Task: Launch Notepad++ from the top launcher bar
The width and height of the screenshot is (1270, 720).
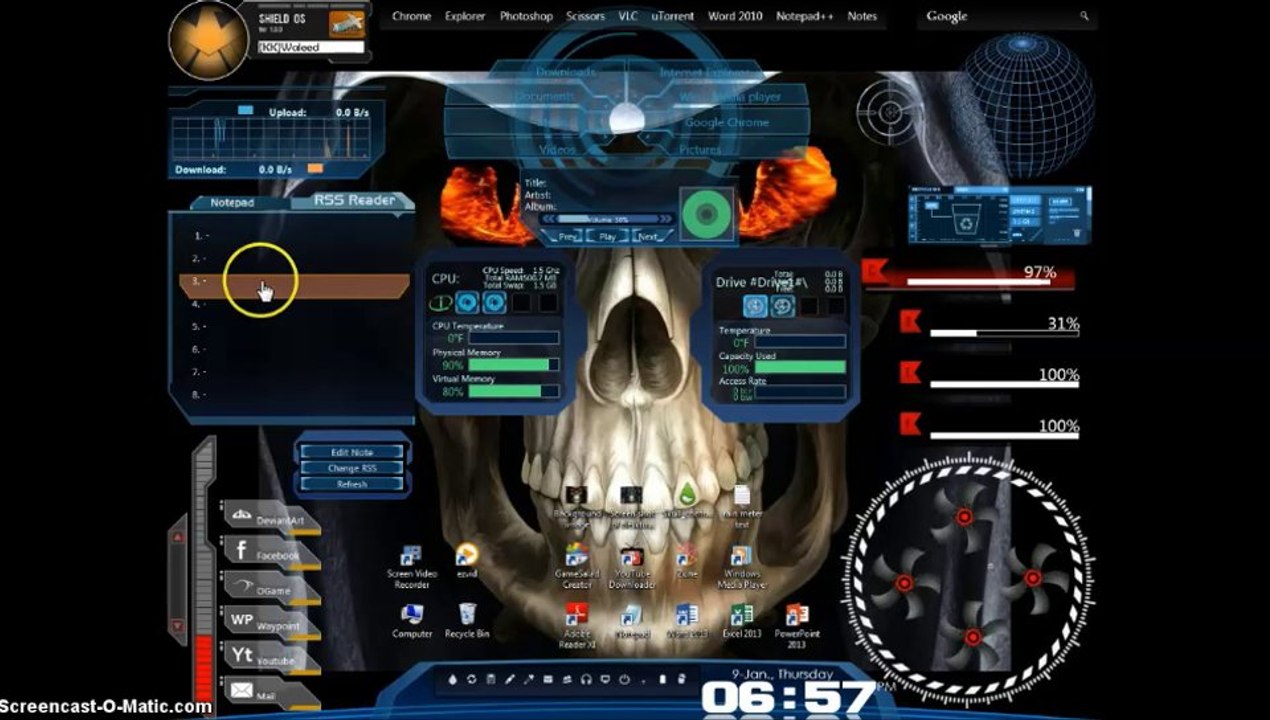Action: (806, 16)
